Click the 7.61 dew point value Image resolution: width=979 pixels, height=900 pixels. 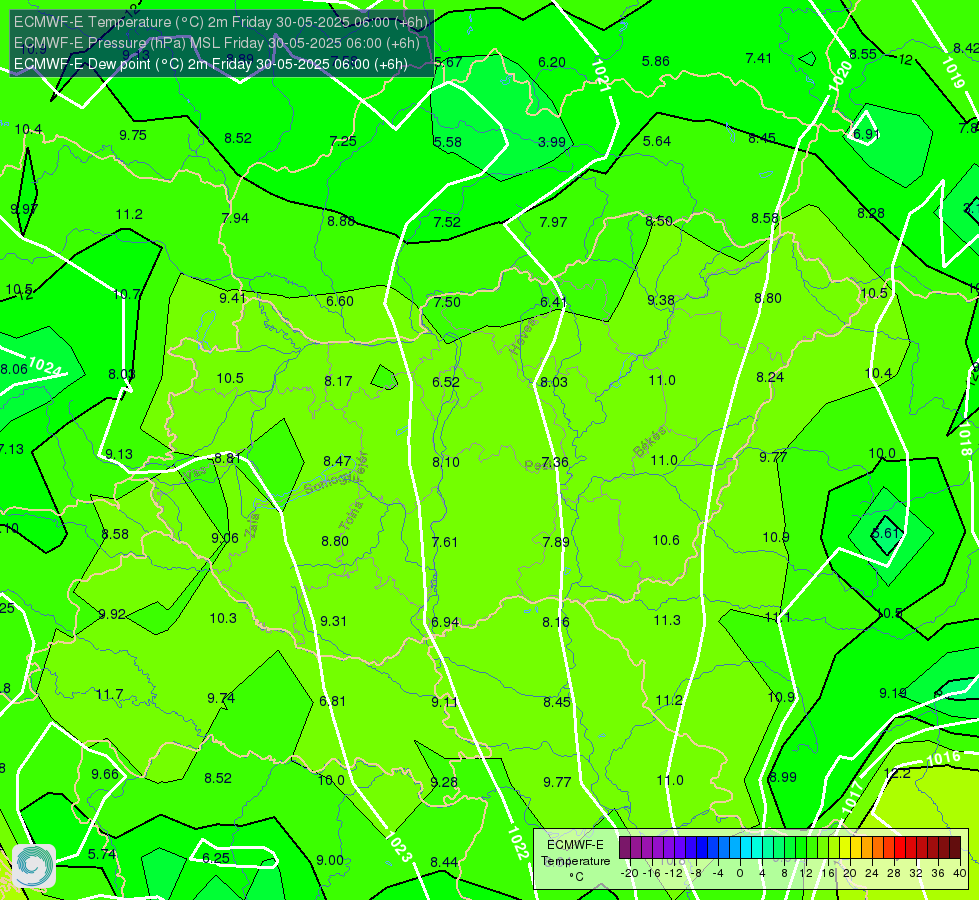coord(445,542)
